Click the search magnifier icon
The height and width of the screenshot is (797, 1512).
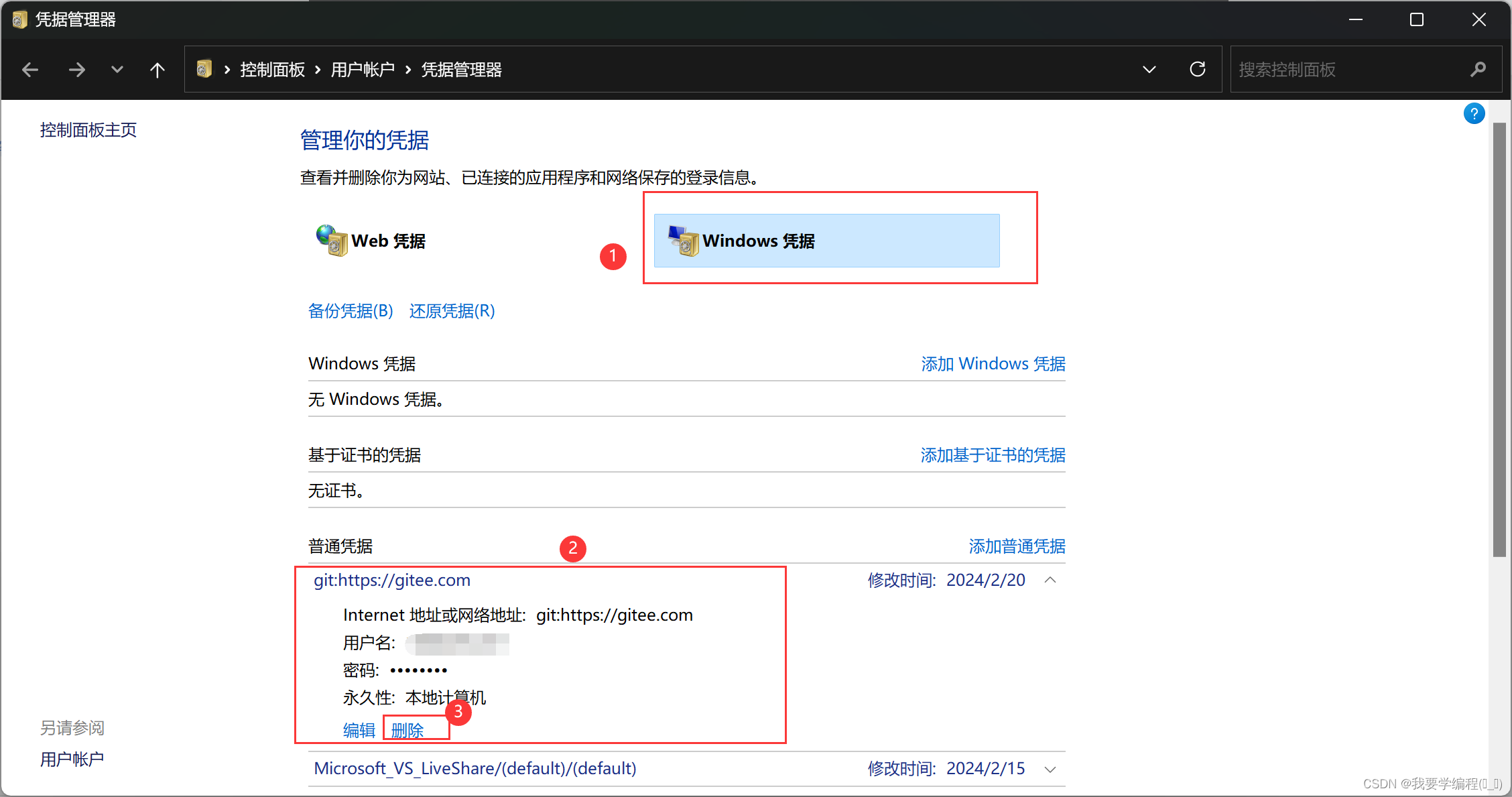[x=1478, y=70]
